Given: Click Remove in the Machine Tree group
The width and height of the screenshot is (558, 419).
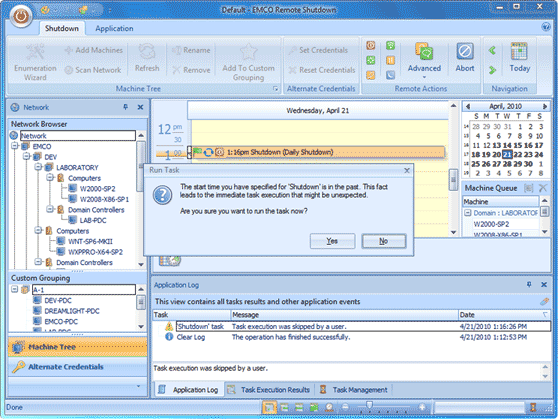Looking at the screenshot, I should pyautogui.click(x=191, y=70).
